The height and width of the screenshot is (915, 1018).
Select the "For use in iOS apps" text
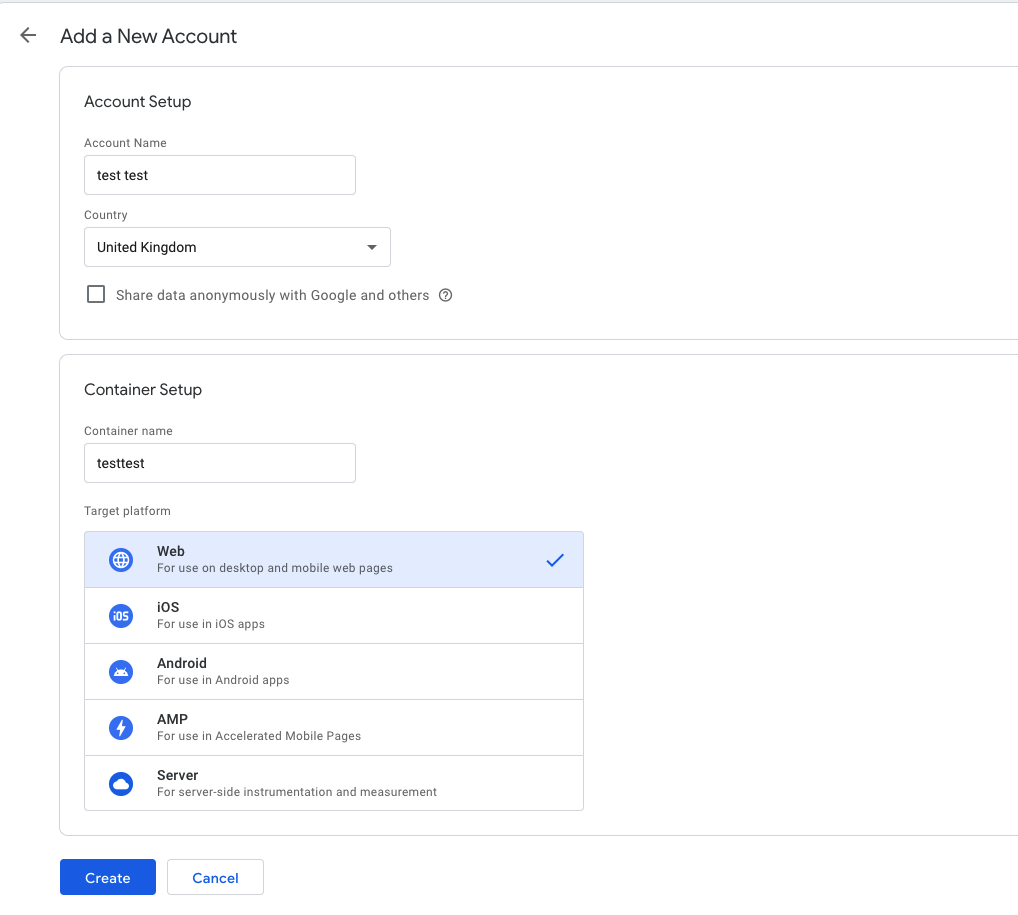click(x=211, y=624)
